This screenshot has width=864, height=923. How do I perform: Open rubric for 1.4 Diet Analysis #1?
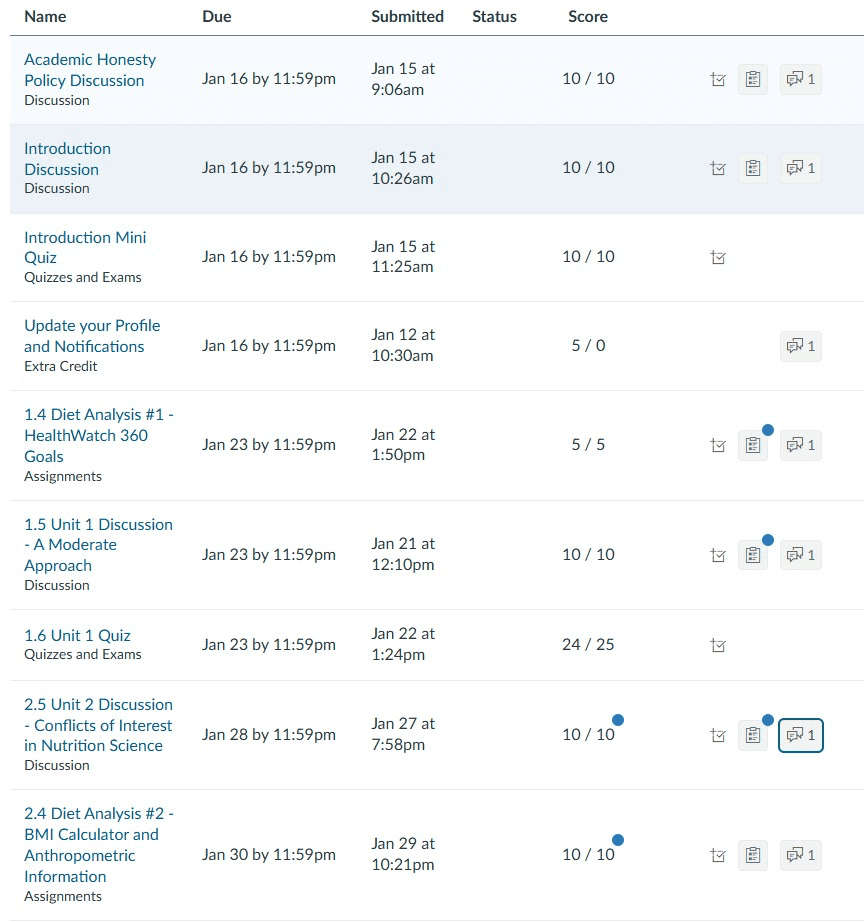[753, 444]
